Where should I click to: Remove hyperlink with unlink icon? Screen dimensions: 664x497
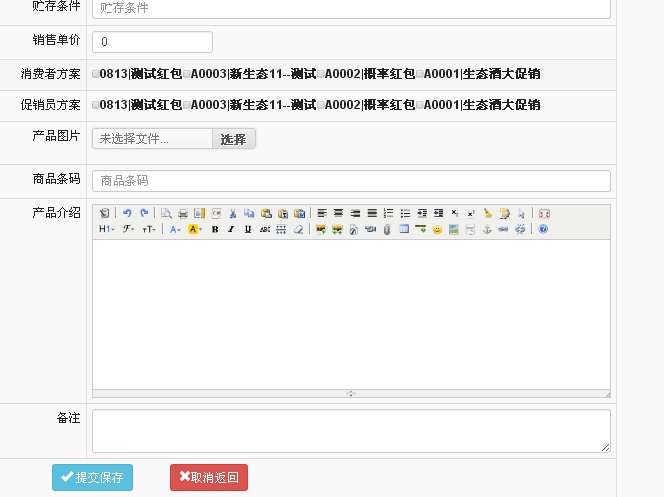[520, 229]
